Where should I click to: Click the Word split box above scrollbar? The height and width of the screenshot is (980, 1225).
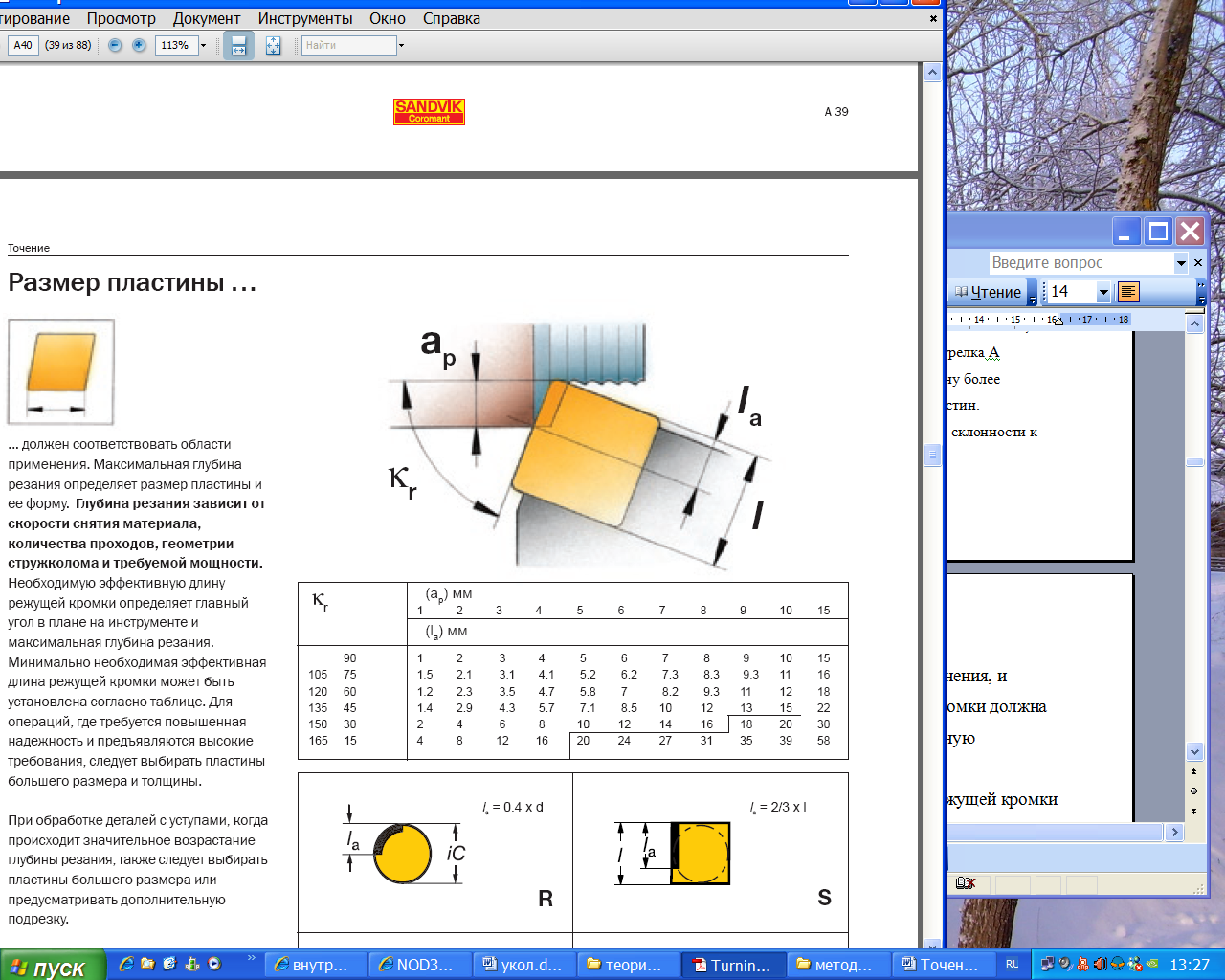coord(1194,311)
